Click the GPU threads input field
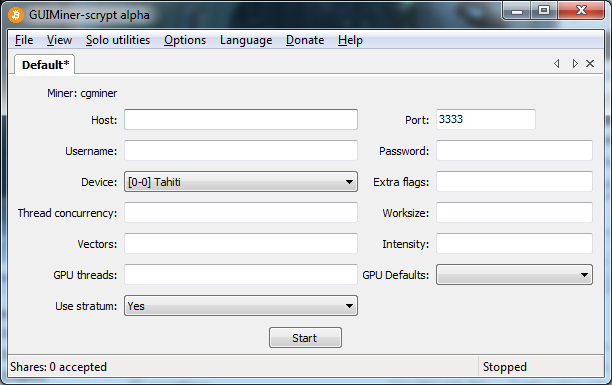This screenshot has height=385, width=612. click(241, 274)
